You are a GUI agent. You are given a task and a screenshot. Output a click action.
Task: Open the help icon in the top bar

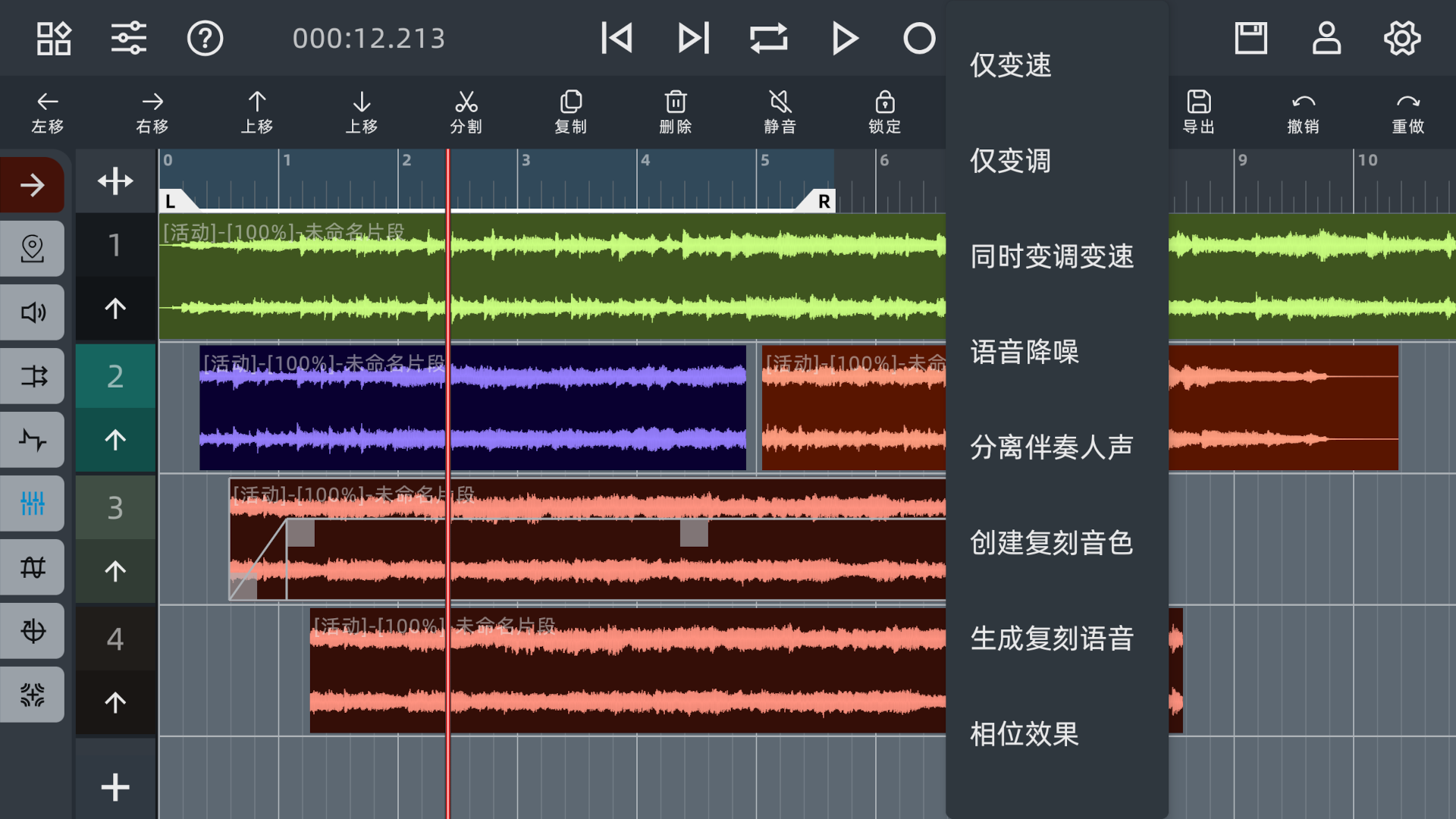pos(206,38)
